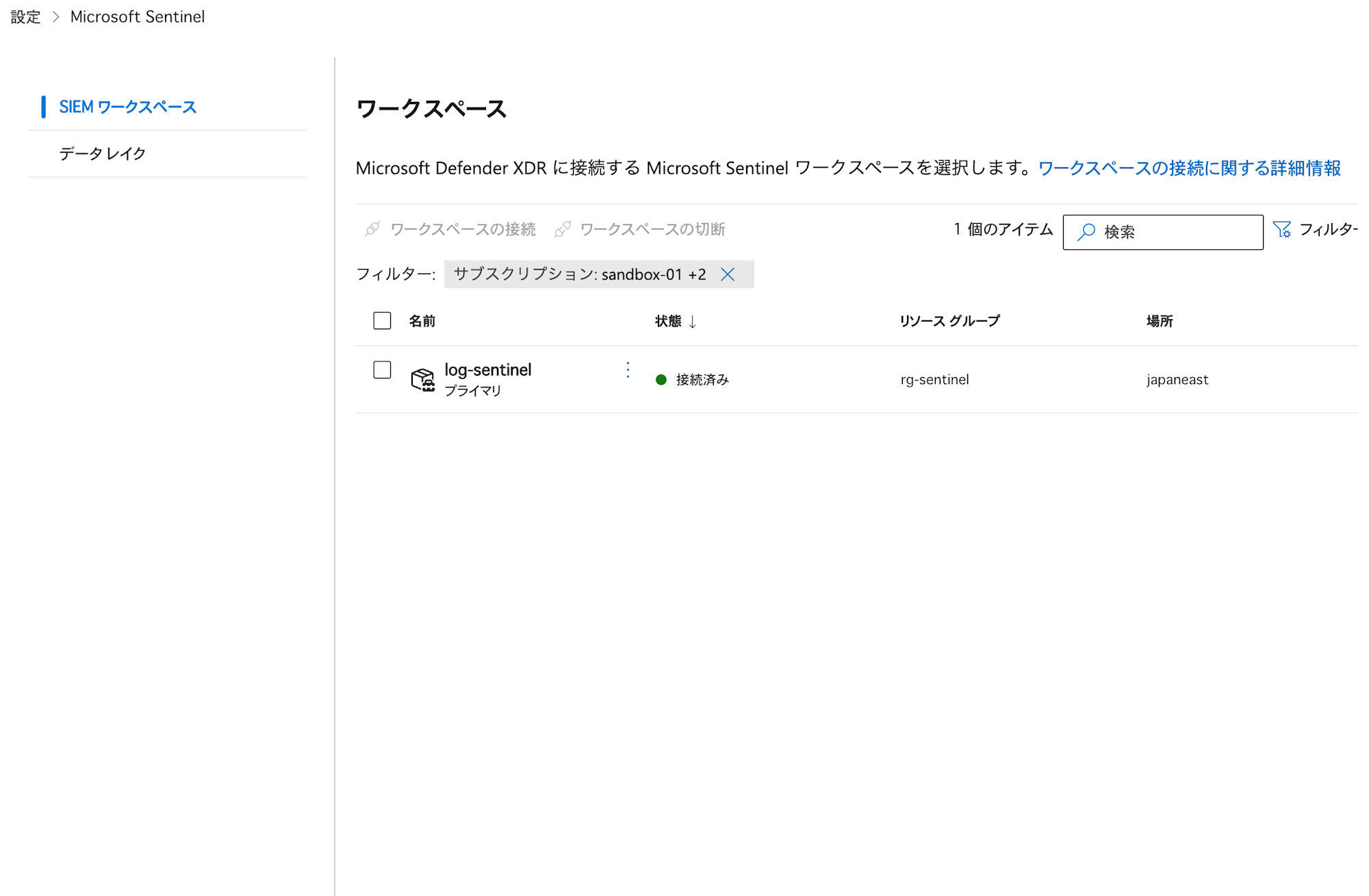1369x896 pixels.
Task: Click the ワークスペース page heading
Action: coord(431,109)
